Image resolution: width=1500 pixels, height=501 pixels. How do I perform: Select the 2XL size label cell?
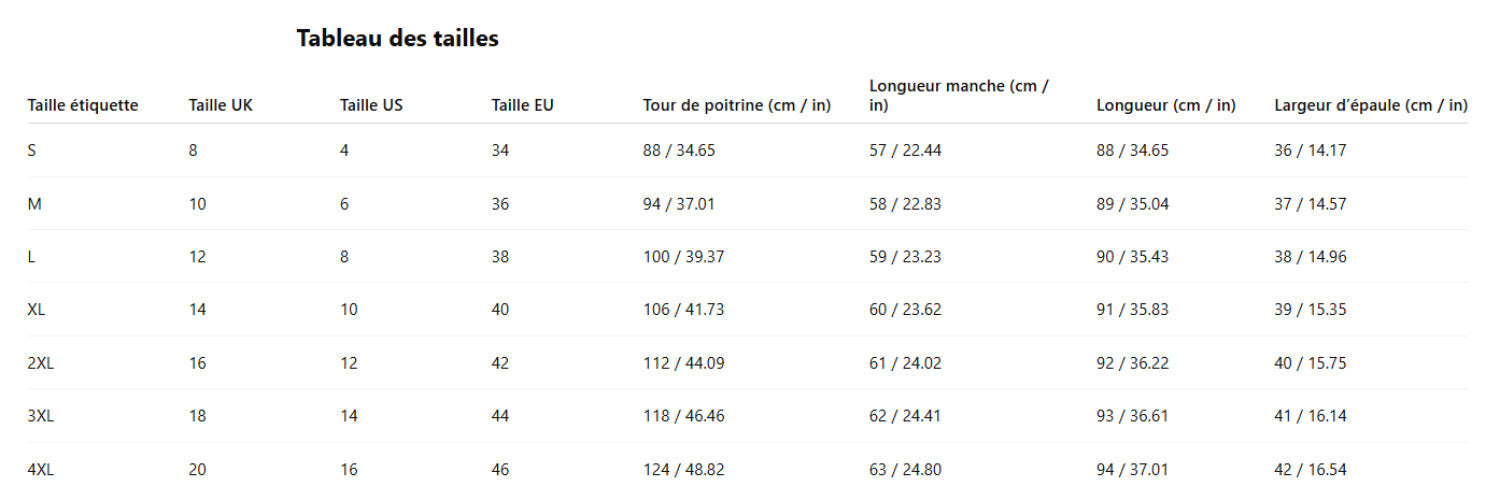(40, 363)
